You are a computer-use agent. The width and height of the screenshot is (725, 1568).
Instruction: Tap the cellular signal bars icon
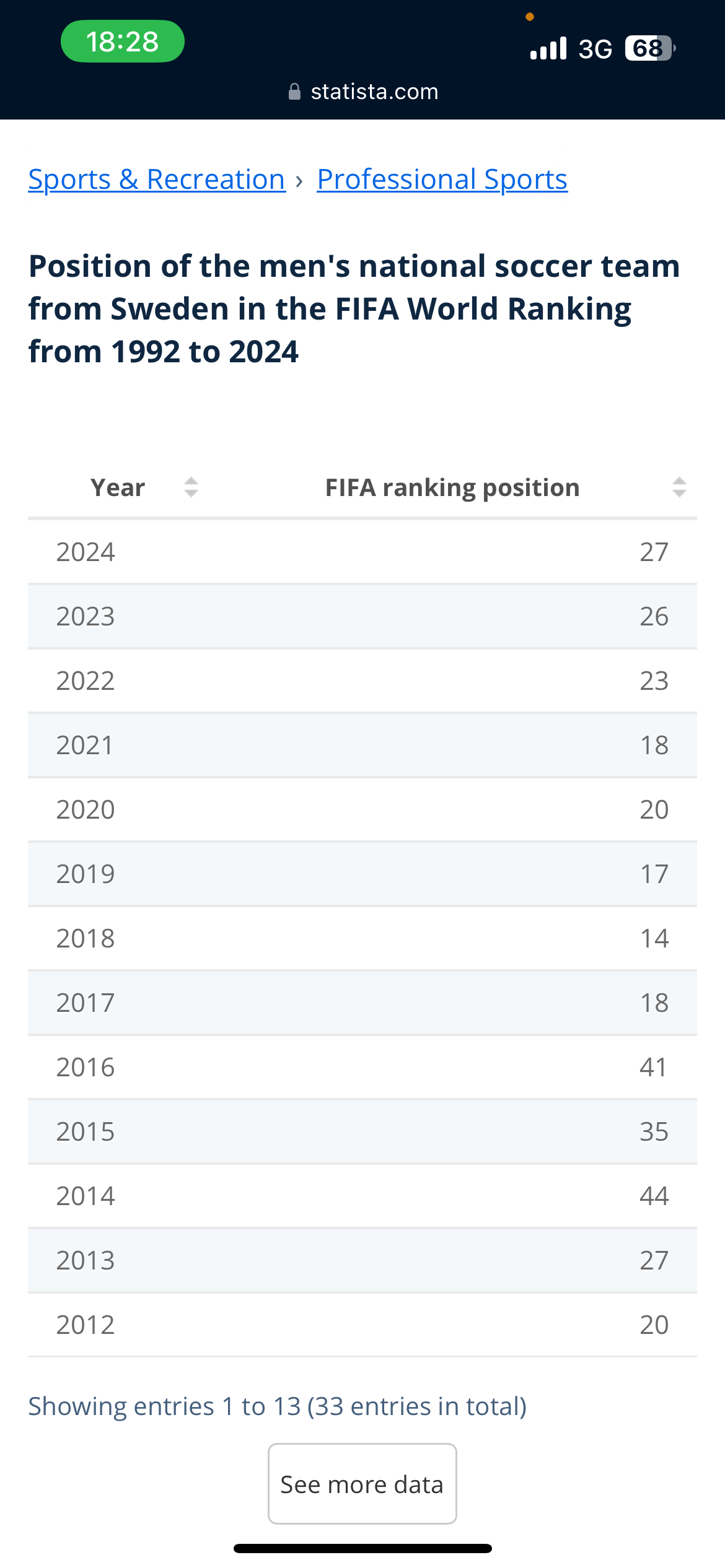[x=548, y=48]
